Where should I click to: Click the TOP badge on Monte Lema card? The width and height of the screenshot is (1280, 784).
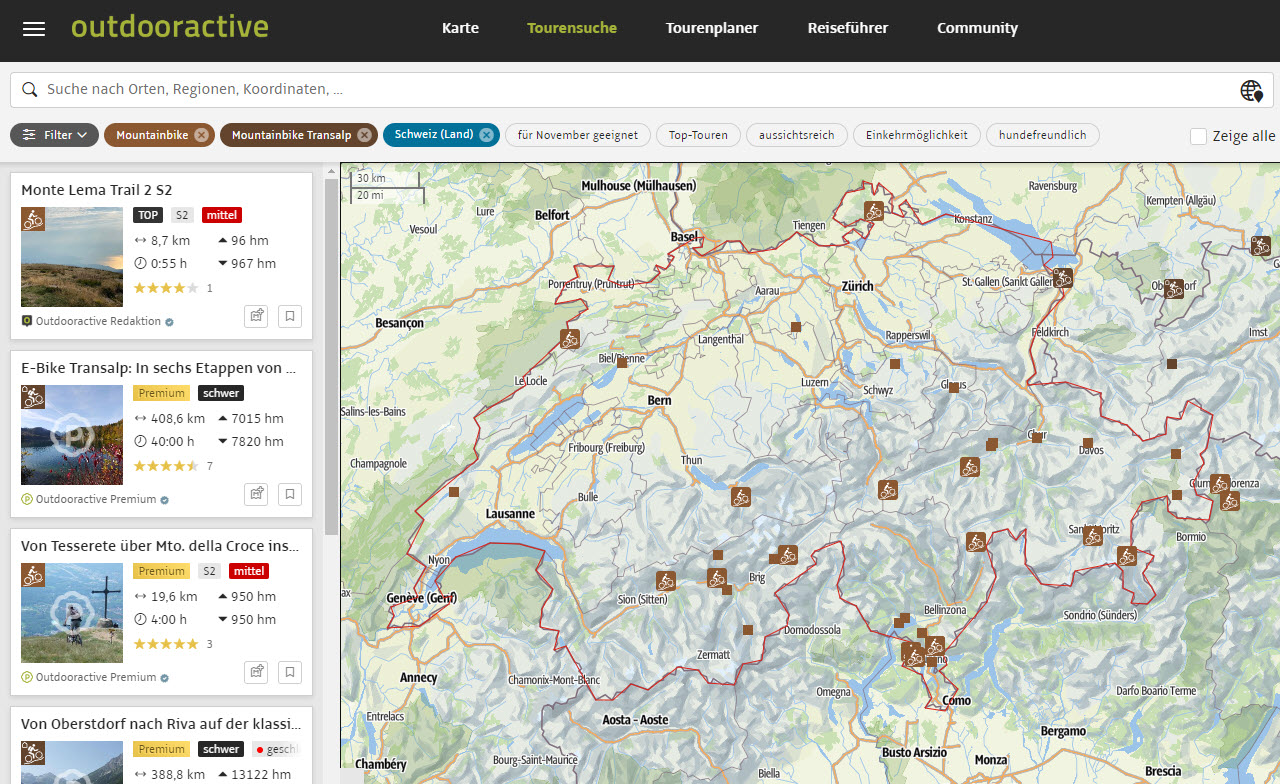pos(148,215)
